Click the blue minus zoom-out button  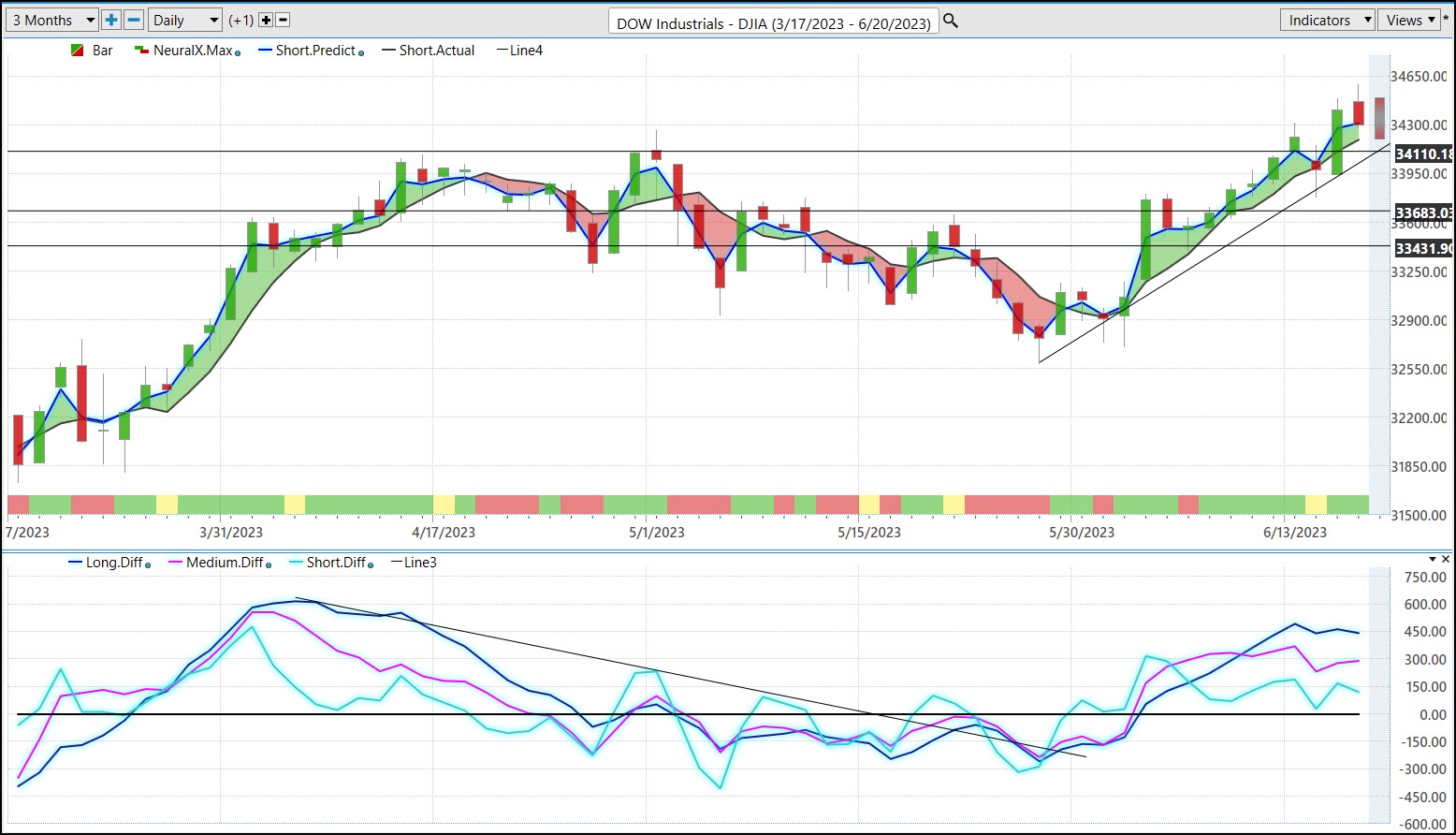(x=134, y=20)
